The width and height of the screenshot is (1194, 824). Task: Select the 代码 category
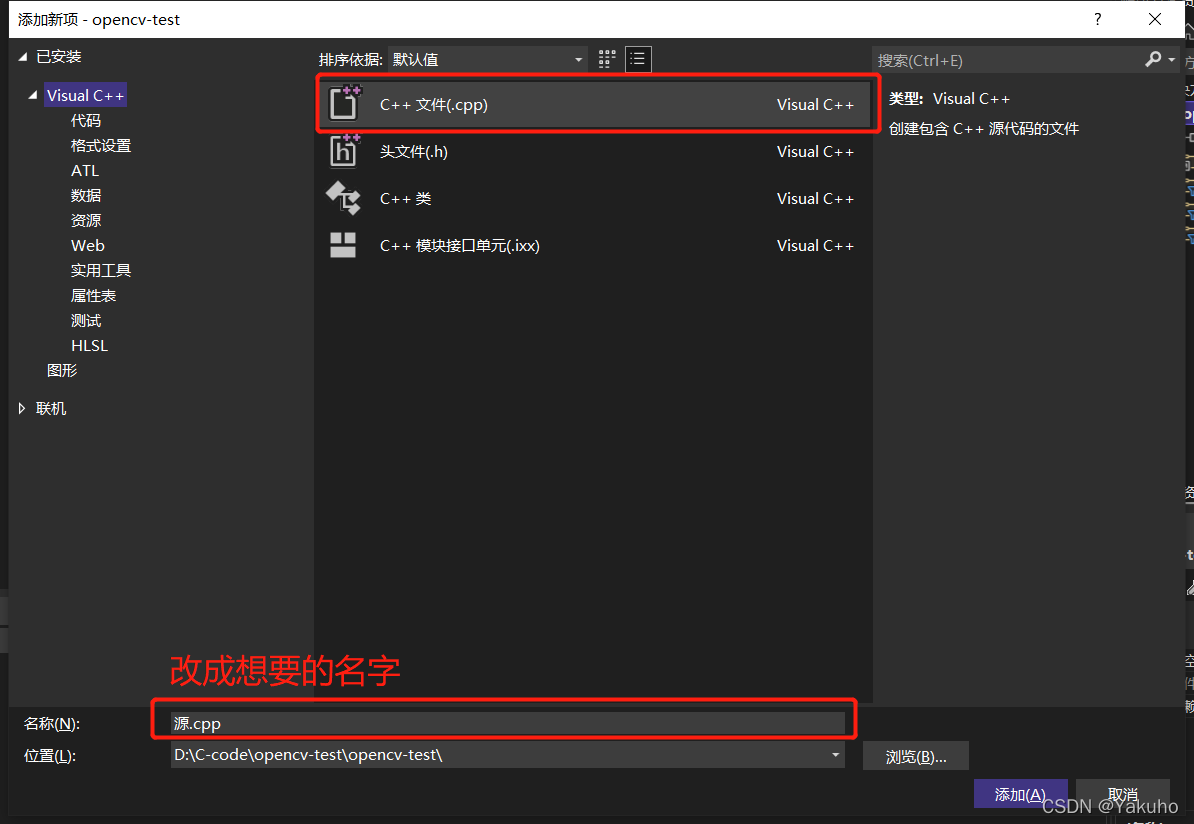tap(86, 120)
